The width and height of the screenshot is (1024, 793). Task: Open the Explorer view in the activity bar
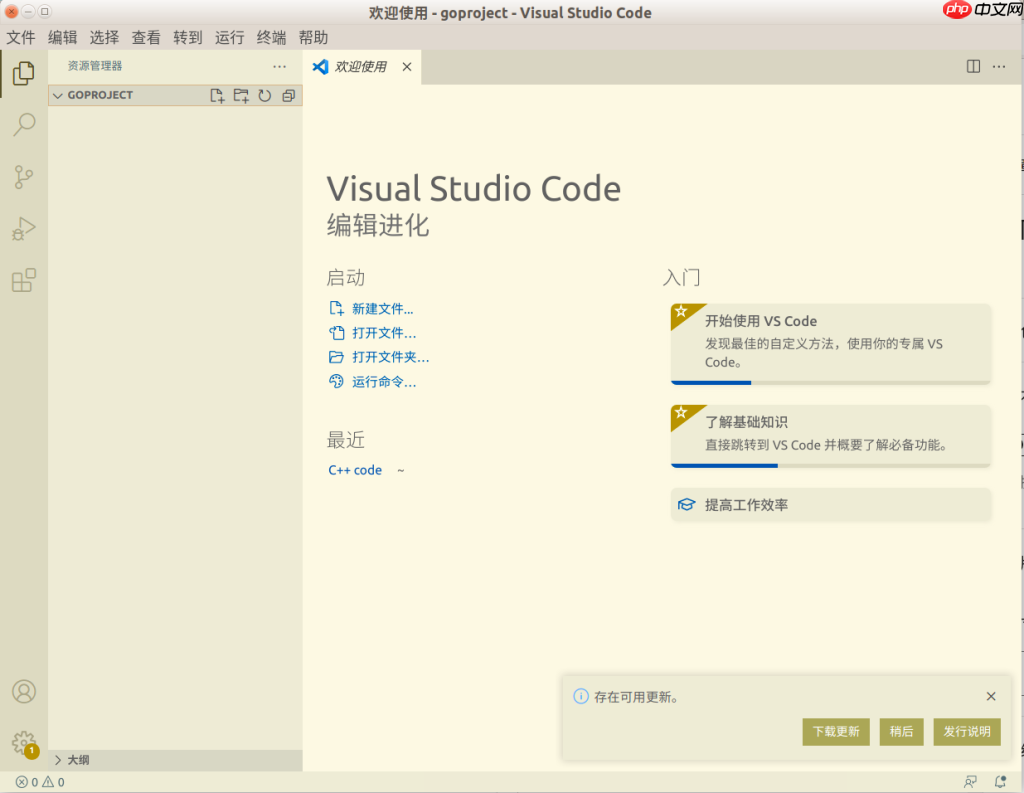23,72
